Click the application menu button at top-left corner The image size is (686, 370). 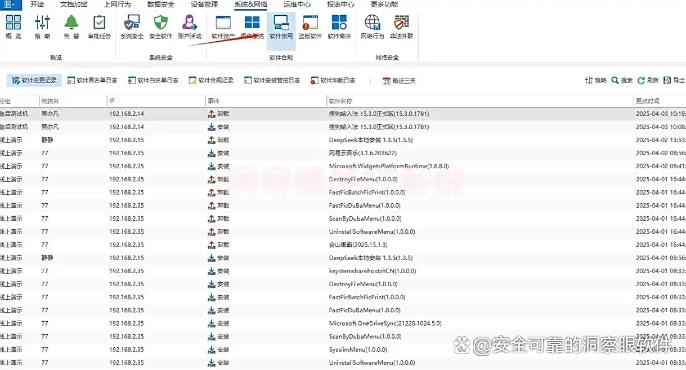coord(10,4)
